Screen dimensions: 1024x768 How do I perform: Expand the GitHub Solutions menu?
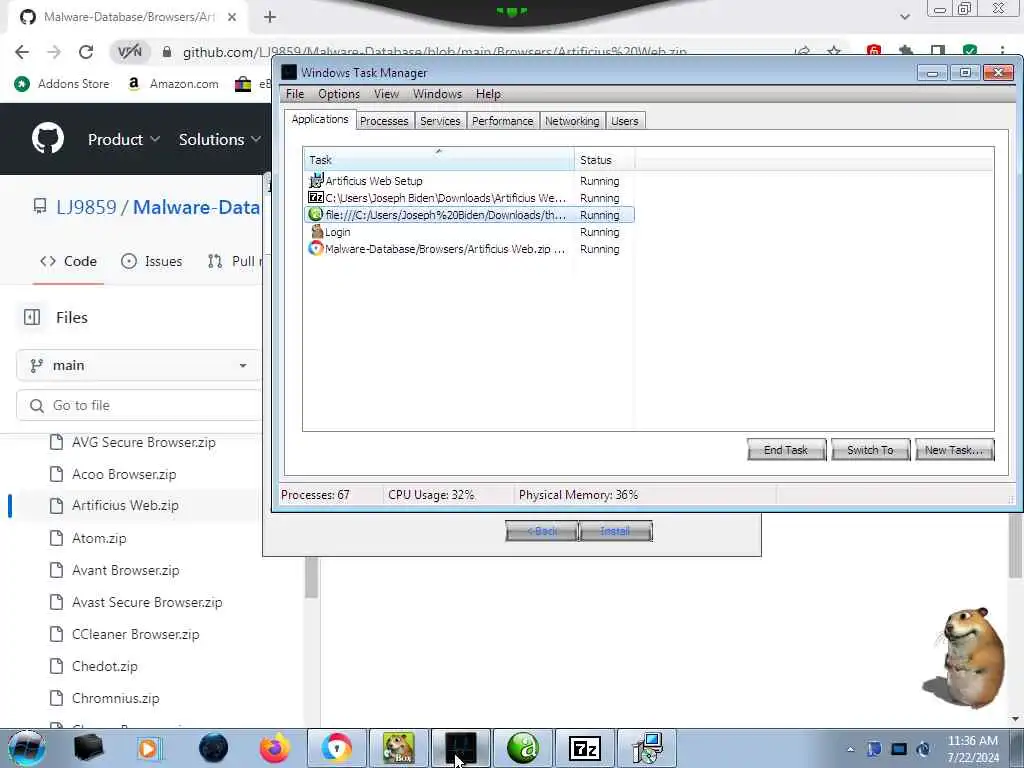[220, 139]
